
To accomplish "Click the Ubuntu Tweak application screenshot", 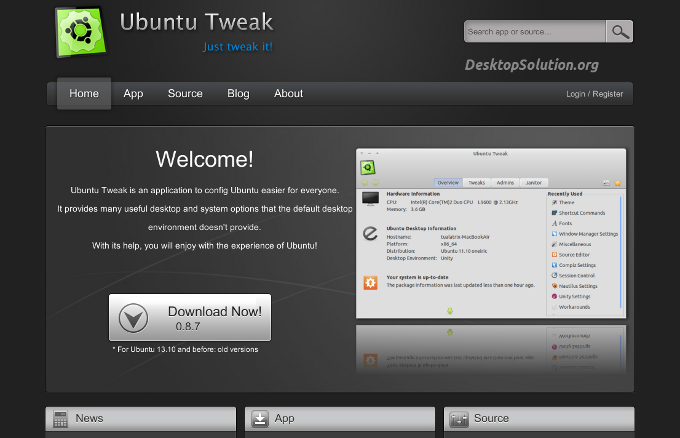I will pyautogui.click(x=491, y=233).
